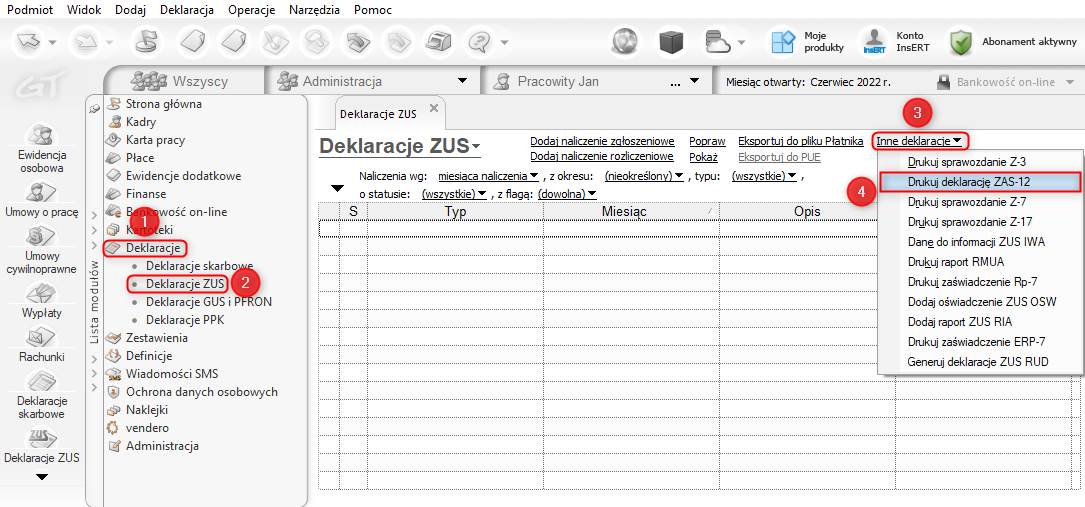Open the Operacje menu

point(251,10)
